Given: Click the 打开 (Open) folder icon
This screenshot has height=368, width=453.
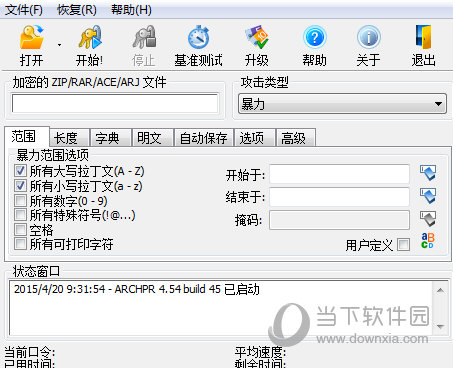Looking at the screenshot, I should pos(32,37).
